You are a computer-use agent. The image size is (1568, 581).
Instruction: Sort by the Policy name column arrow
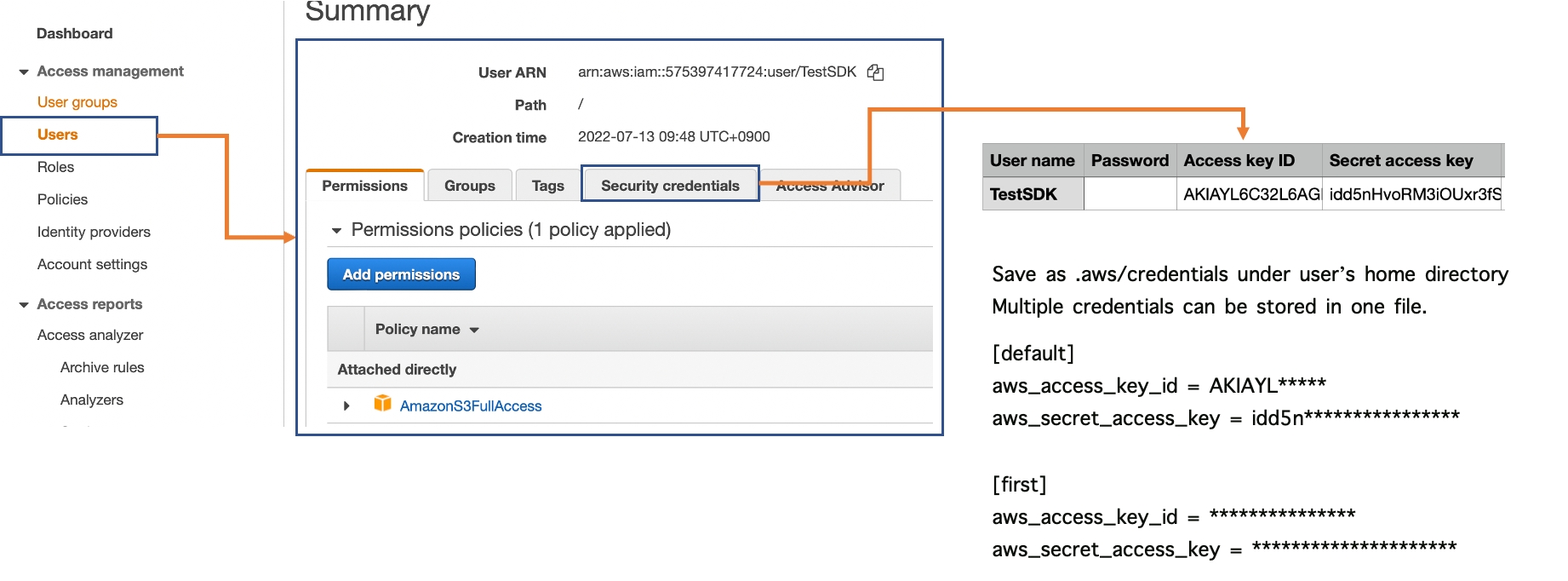474,330
